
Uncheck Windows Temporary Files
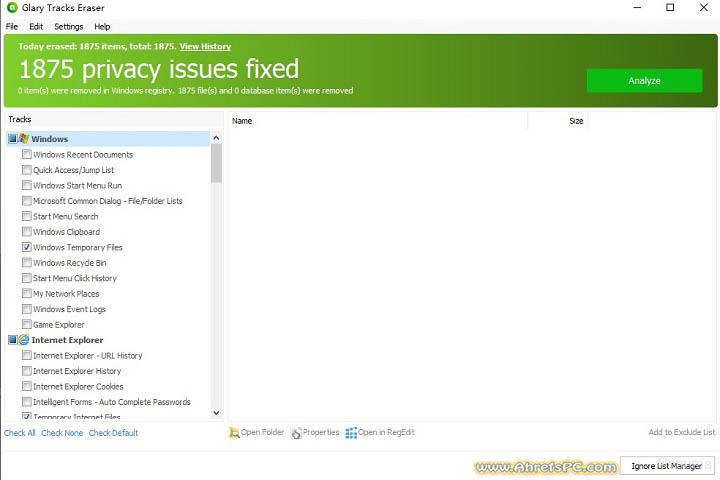(x=27, y=247)
